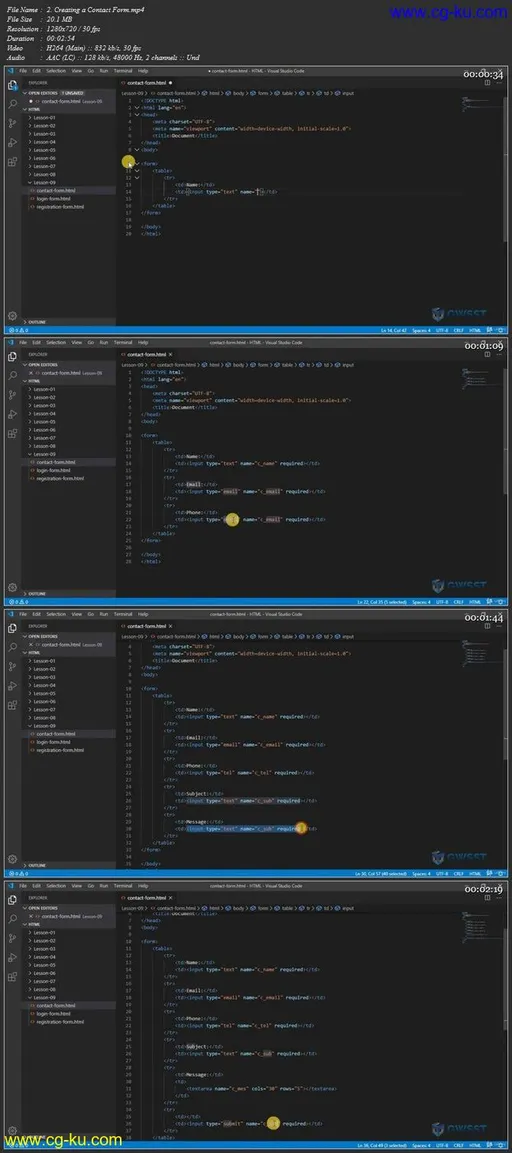Viewport: 512px width, 1153px height.
Task: Open Source Control in the 00:01:44 frame
Action: [x=12, y=665]
